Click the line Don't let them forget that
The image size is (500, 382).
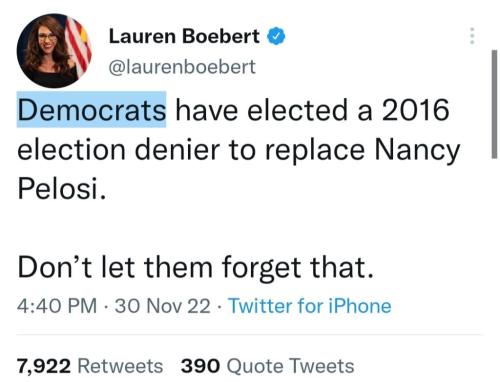tap(195, 267)
